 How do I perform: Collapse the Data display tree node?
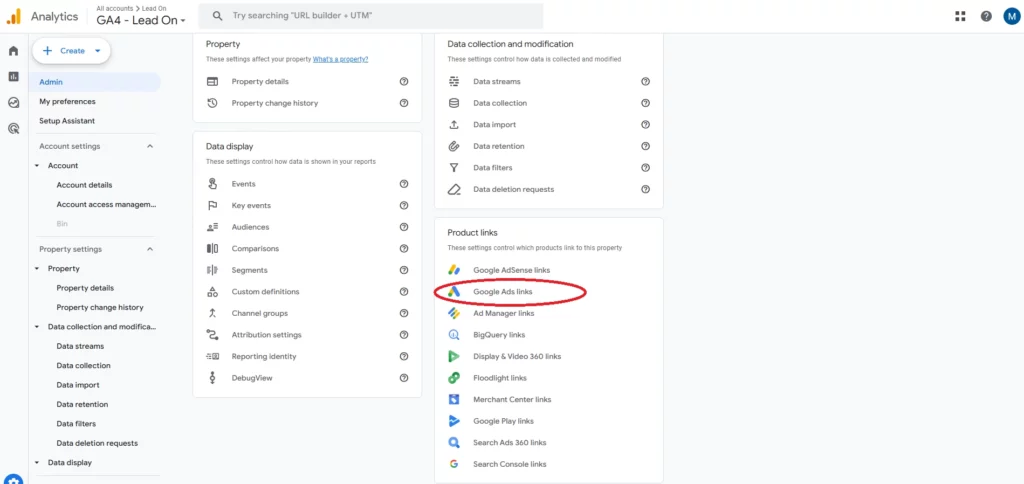pos(37,462)
